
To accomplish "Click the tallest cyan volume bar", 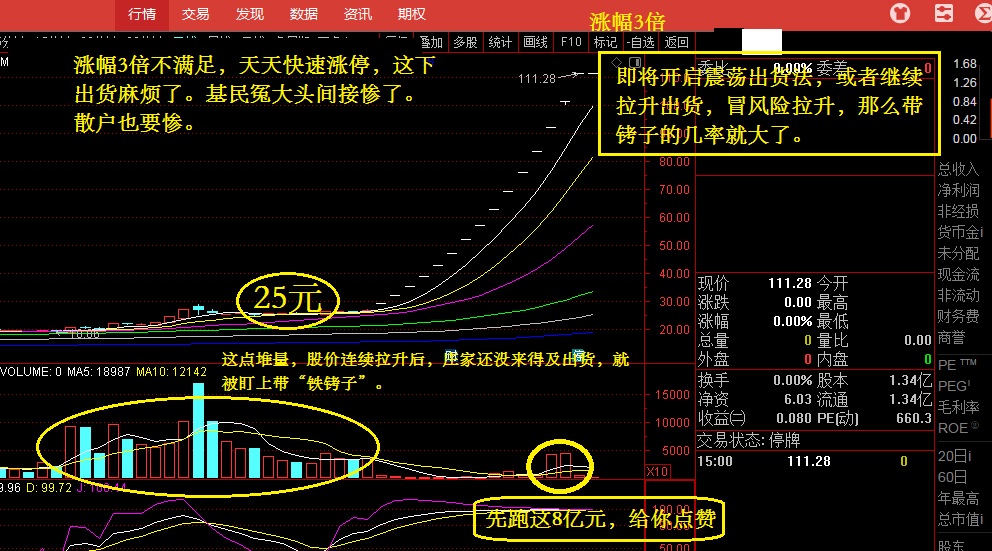I will click(199, 430).
